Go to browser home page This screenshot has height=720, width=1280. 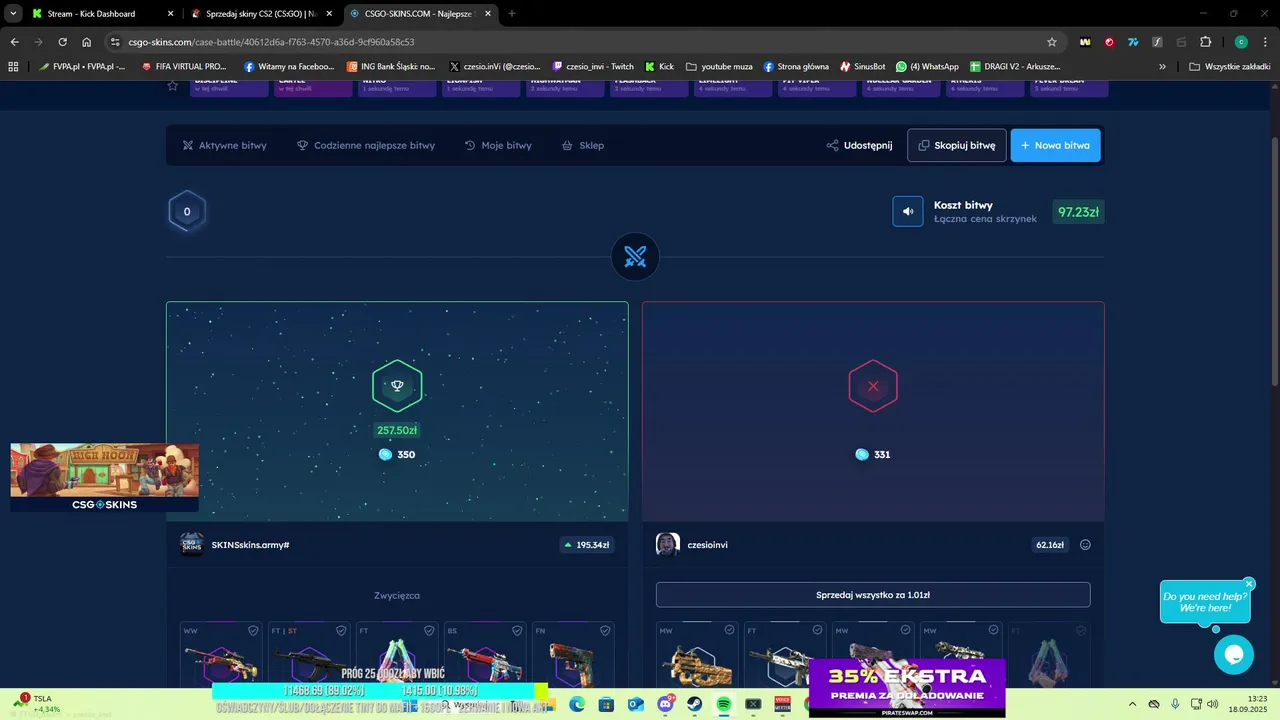[87, 42]
